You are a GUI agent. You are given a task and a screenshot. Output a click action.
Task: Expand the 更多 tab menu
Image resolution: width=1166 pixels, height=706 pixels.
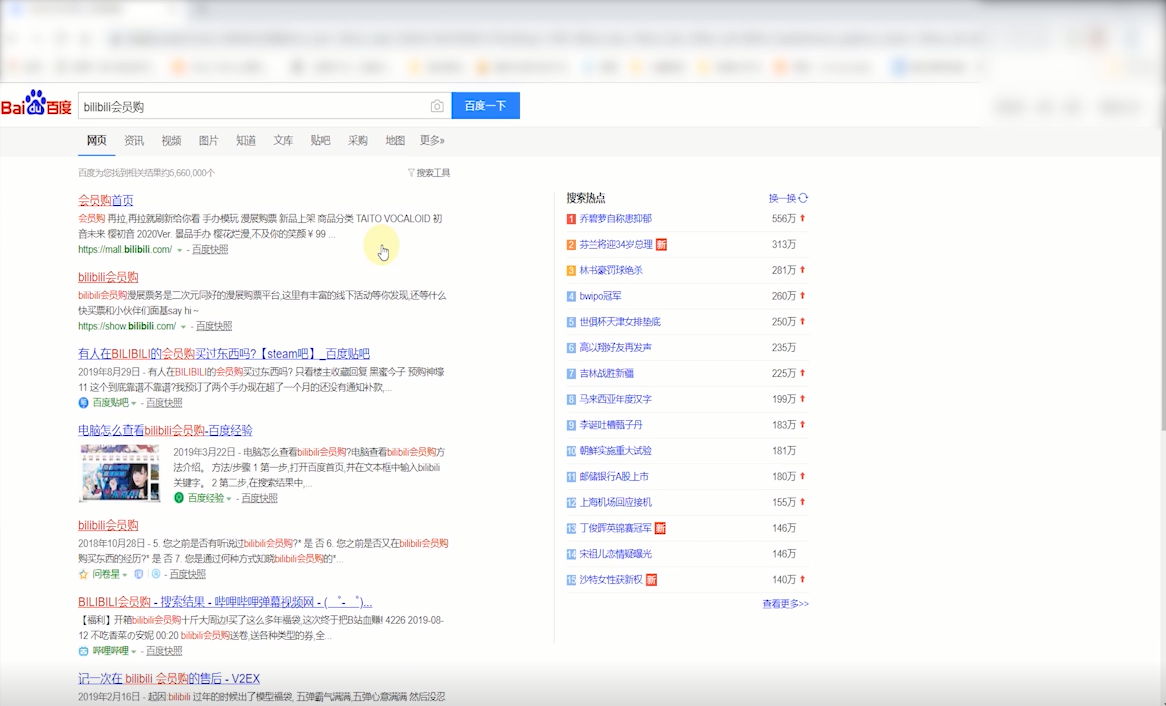pos(431,140)
